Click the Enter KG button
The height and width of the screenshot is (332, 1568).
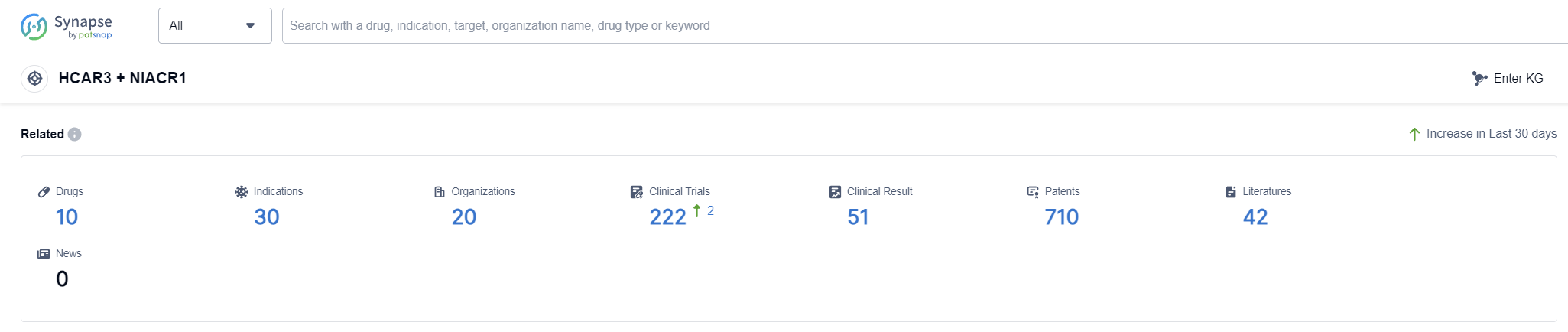(1508, 78)
